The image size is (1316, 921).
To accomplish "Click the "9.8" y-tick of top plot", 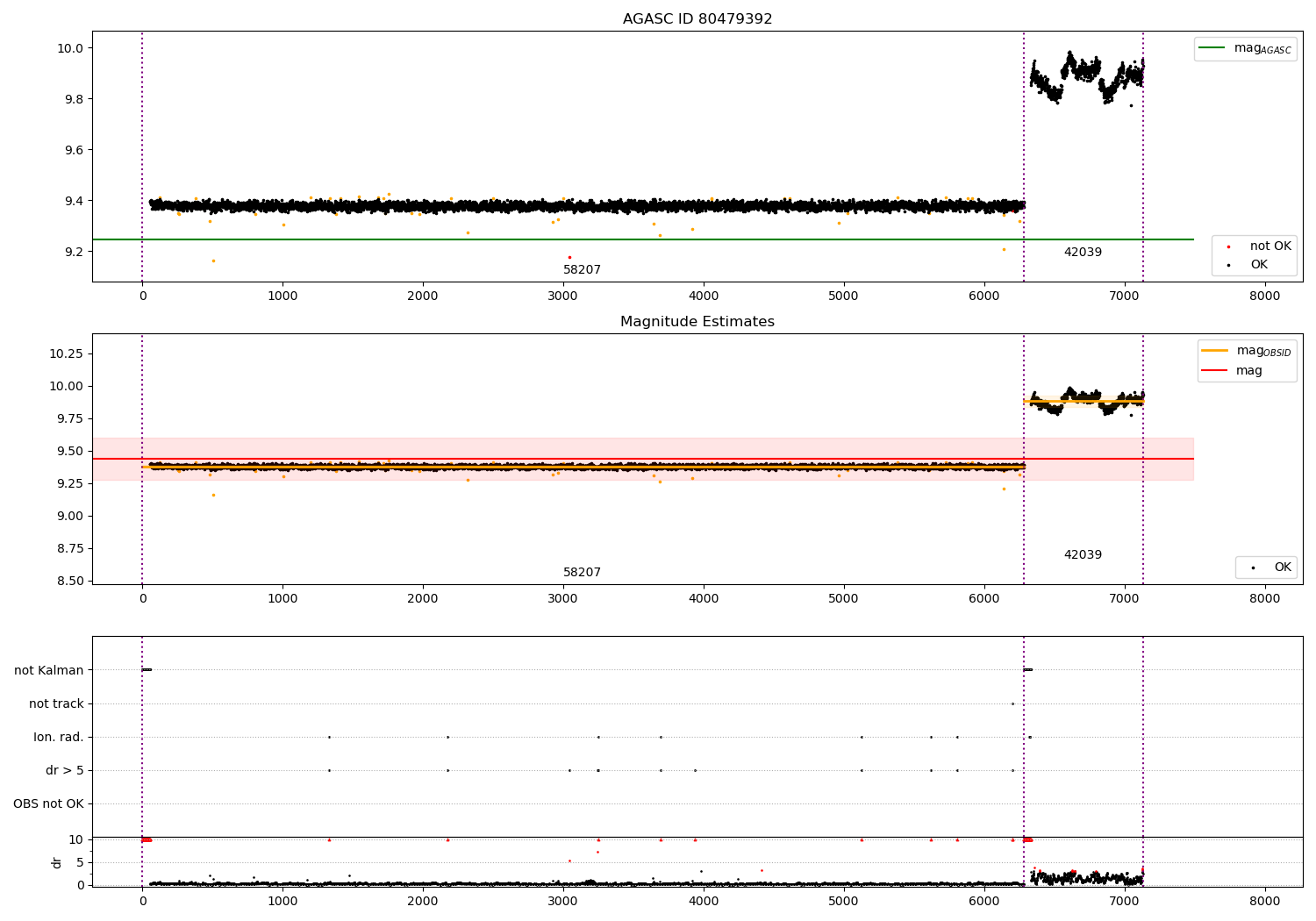I will pyautogui.click(x=74, y=99).
